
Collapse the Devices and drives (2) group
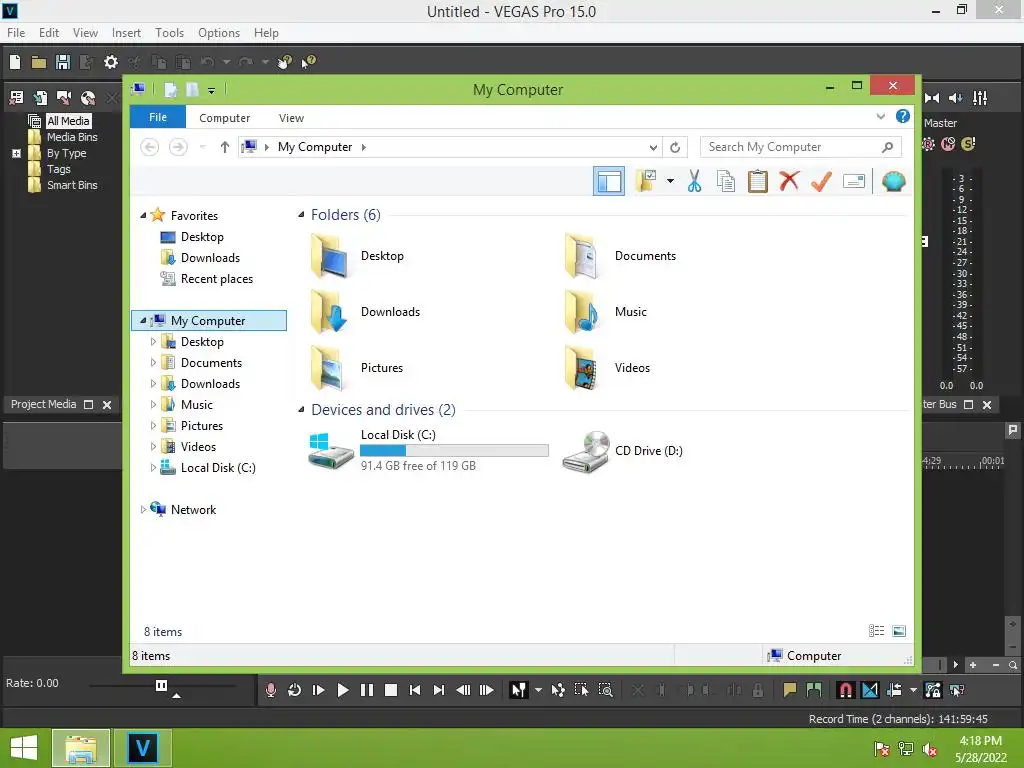pyautogui.click(x=301, y=409)
